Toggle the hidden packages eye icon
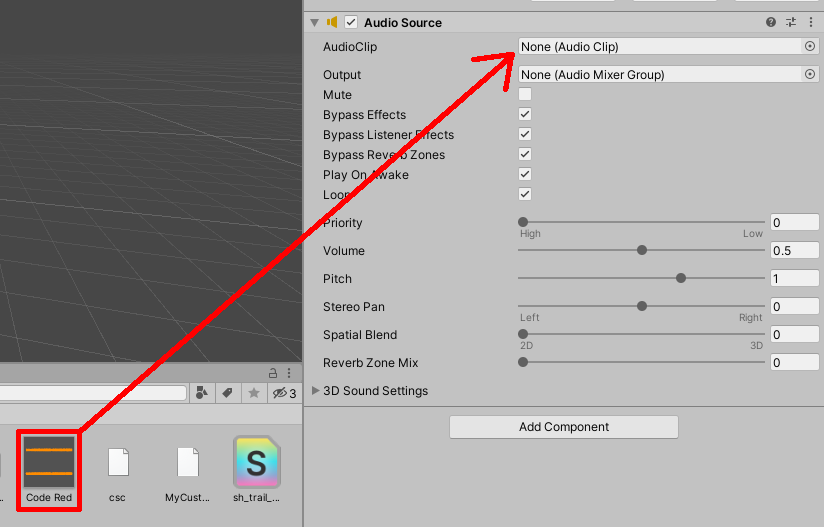Screen dimensions: 824x527 point(281,393)
